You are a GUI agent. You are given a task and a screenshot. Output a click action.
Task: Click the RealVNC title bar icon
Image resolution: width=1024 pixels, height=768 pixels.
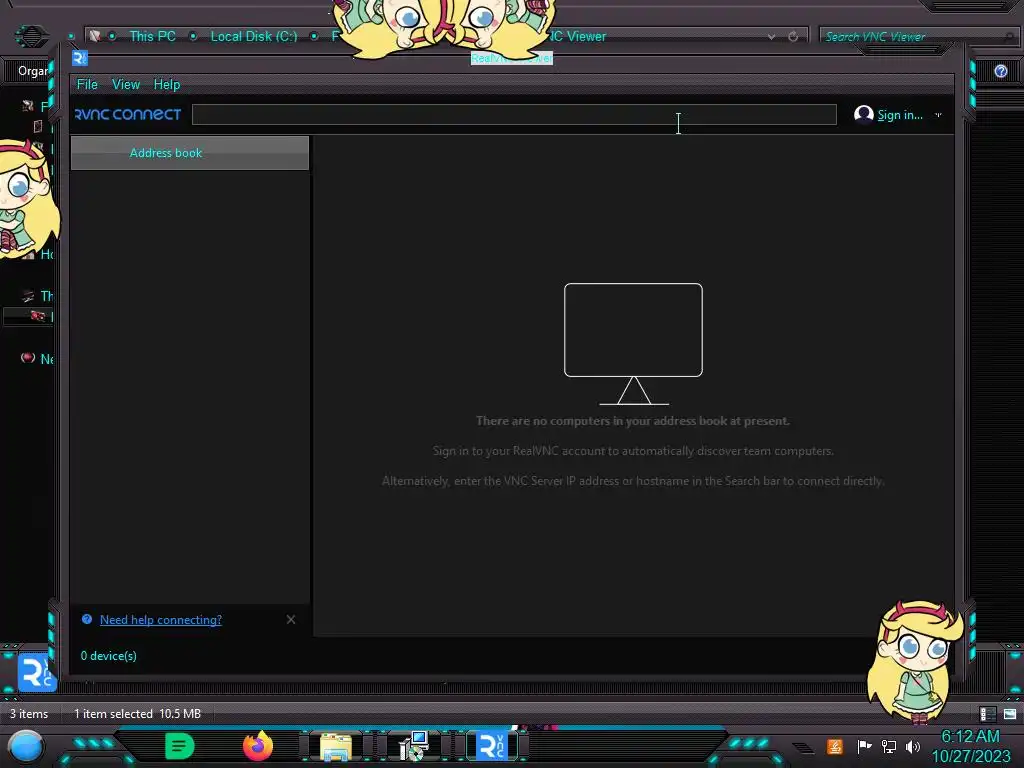tap(80, 58)
